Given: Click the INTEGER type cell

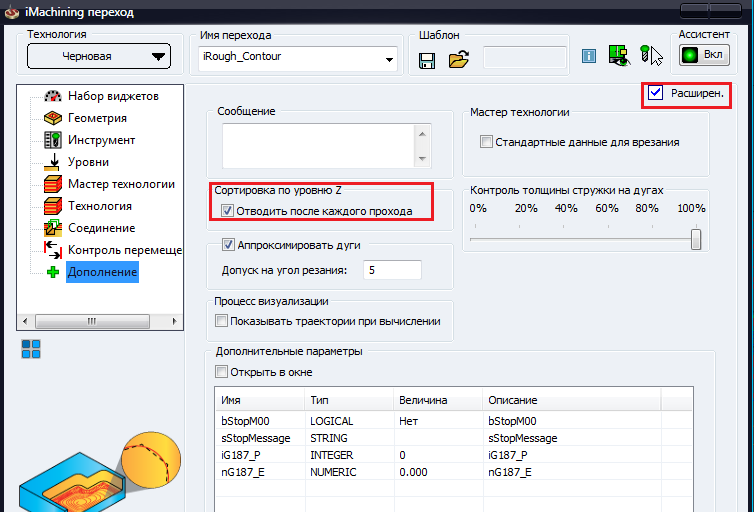Looking at the screenshot, I should (x=349, y=455).
